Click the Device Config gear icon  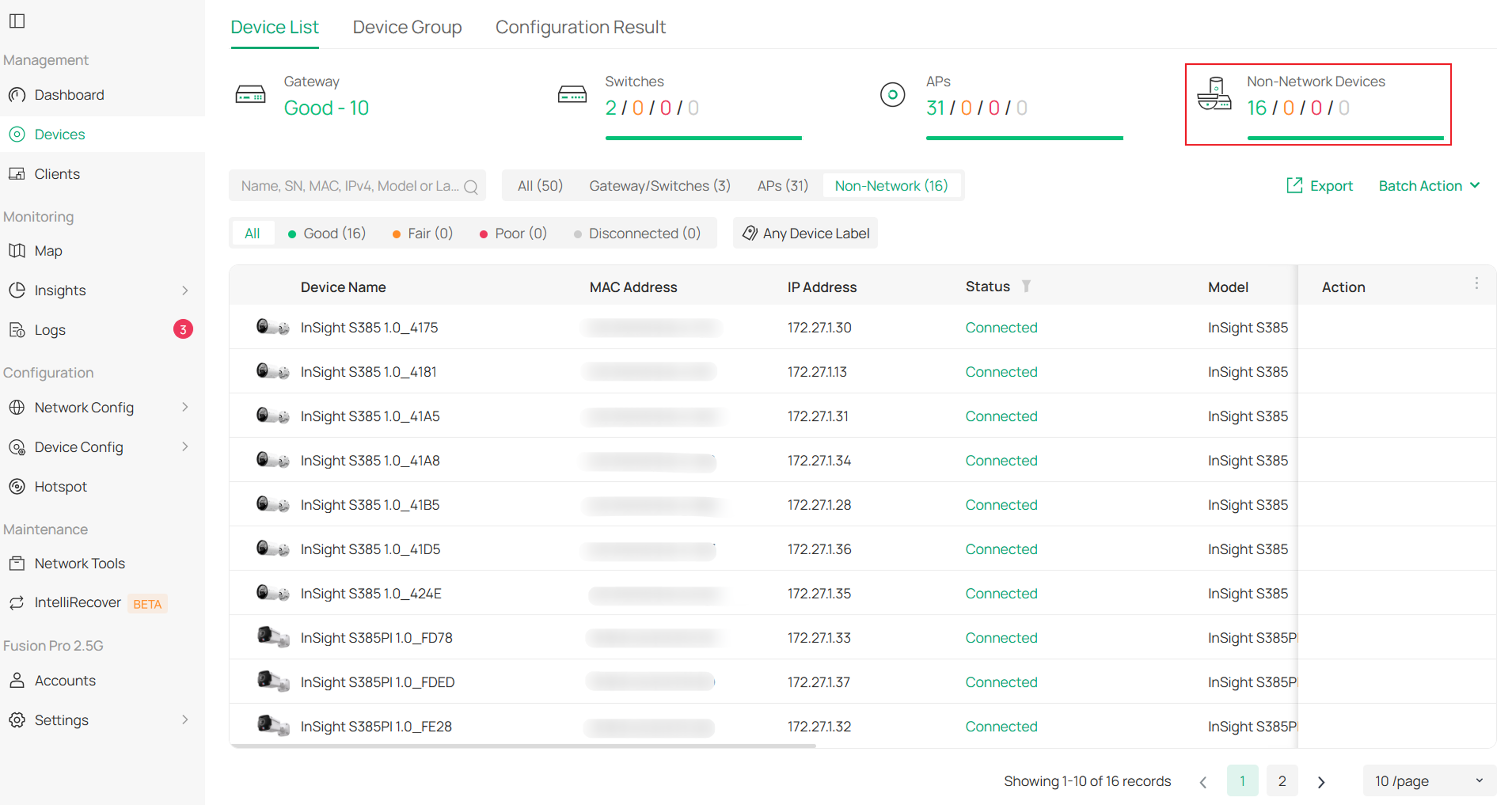(x=17, y=447)
